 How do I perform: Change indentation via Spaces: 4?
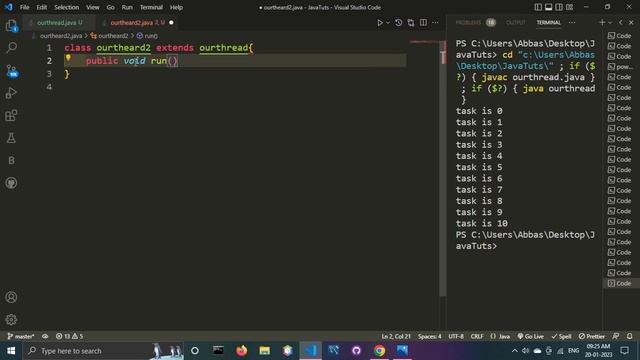pos(429,336)
